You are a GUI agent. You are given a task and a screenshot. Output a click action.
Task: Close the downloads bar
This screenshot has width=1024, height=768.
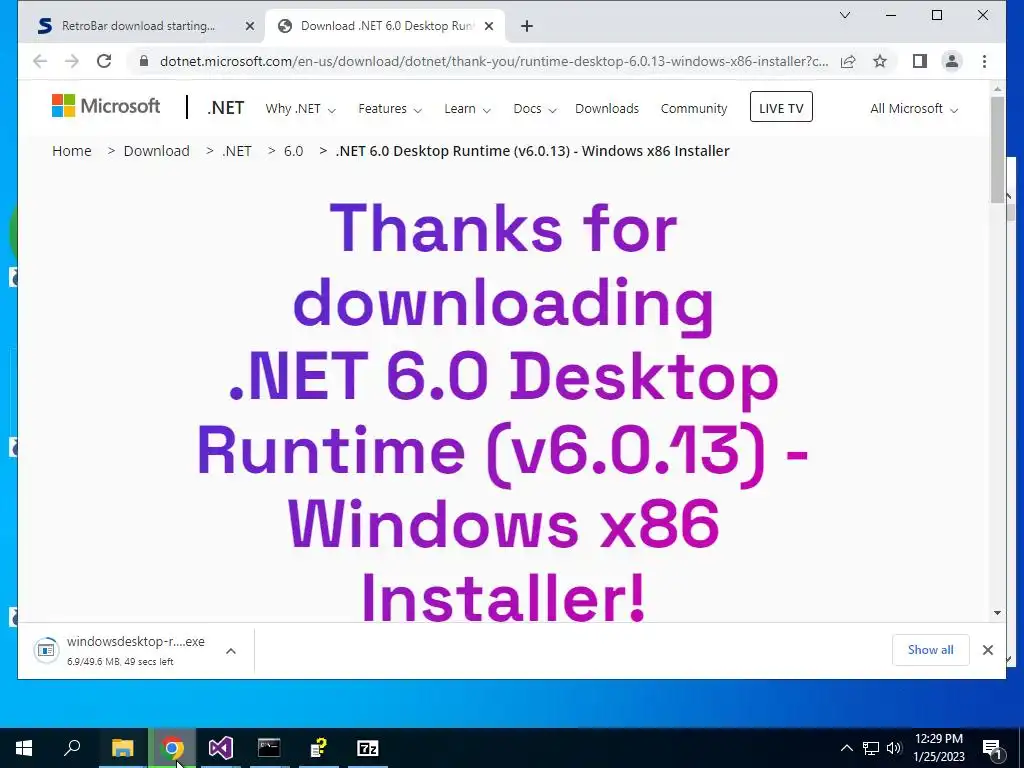pos(987,650)
